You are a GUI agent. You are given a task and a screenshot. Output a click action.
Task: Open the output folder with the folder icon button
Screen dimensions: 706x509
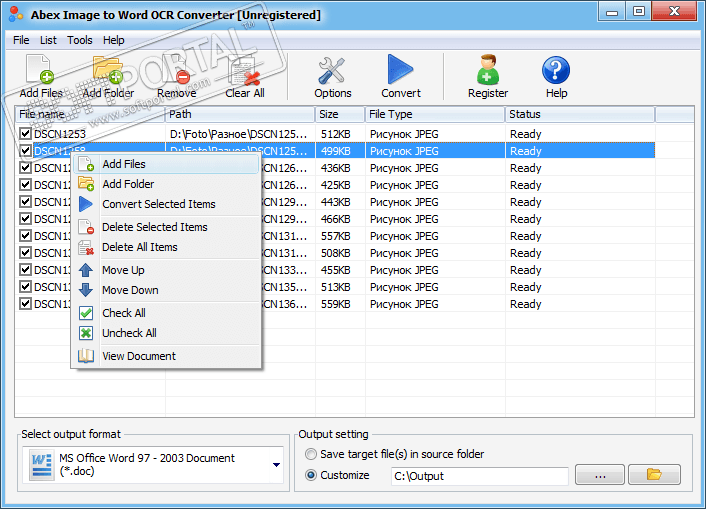click(654, 475)
